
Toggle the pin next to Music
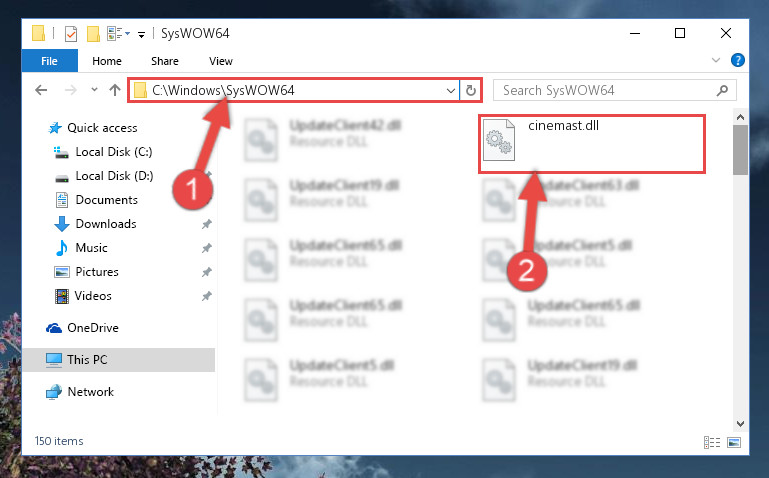[206, 248]
